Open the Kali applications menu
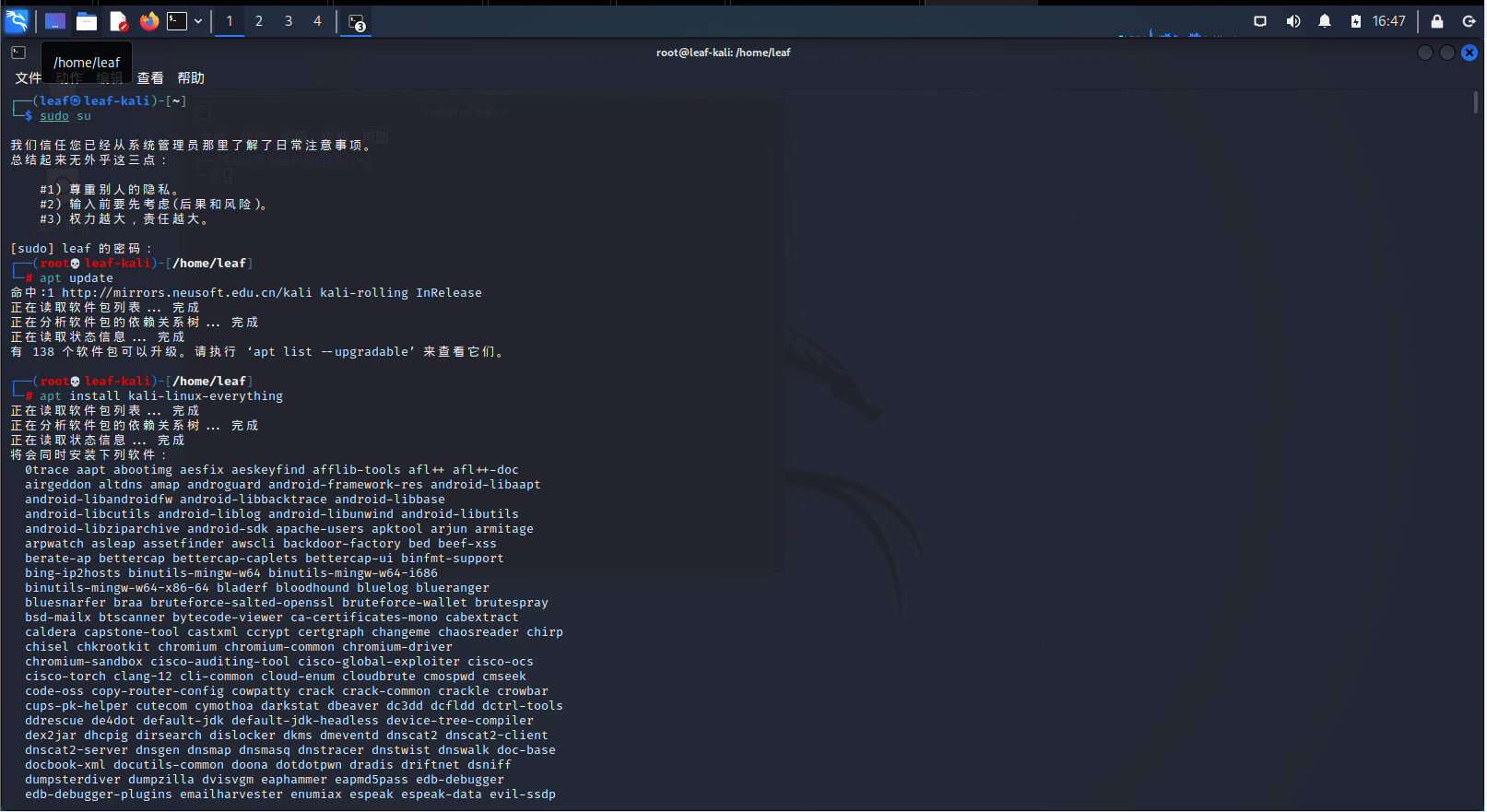Image resolution: width=1487 pixels, height=812 pixels. tap(17, 20)
